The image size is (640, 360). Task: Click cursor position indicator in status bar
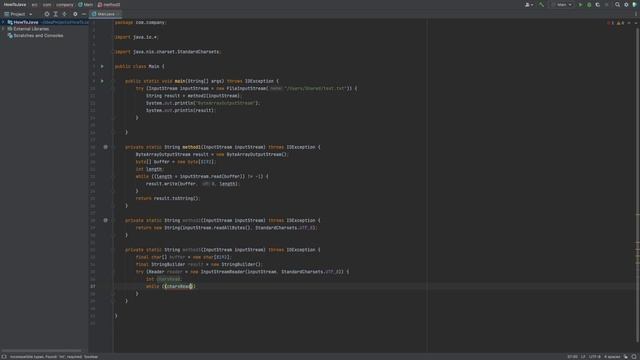[x=572, y=357]
